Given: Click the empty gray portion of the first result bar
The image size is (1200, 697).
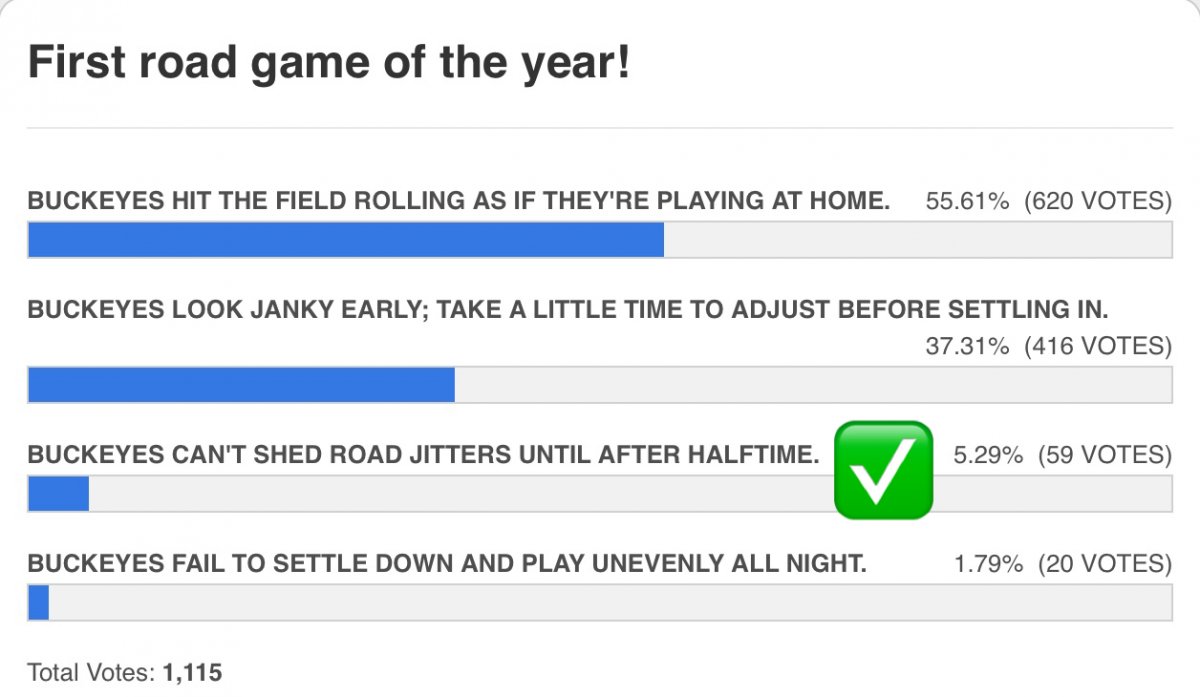Looking at the screenshot, I should pyautogui.click(x=918, y=240).
